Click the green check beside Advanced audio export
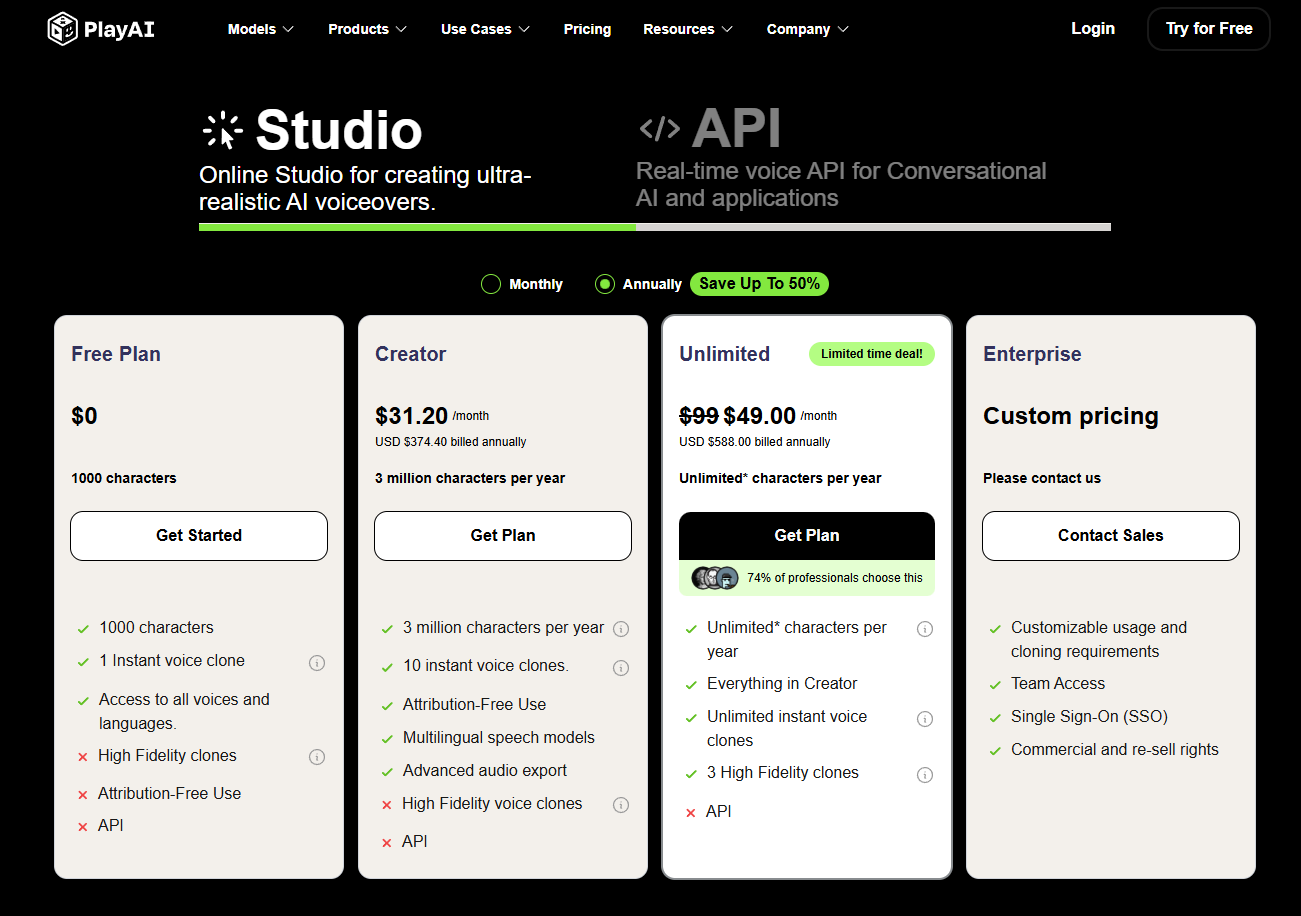This screenshot has width=1301, height=916. tap(387, 772)
